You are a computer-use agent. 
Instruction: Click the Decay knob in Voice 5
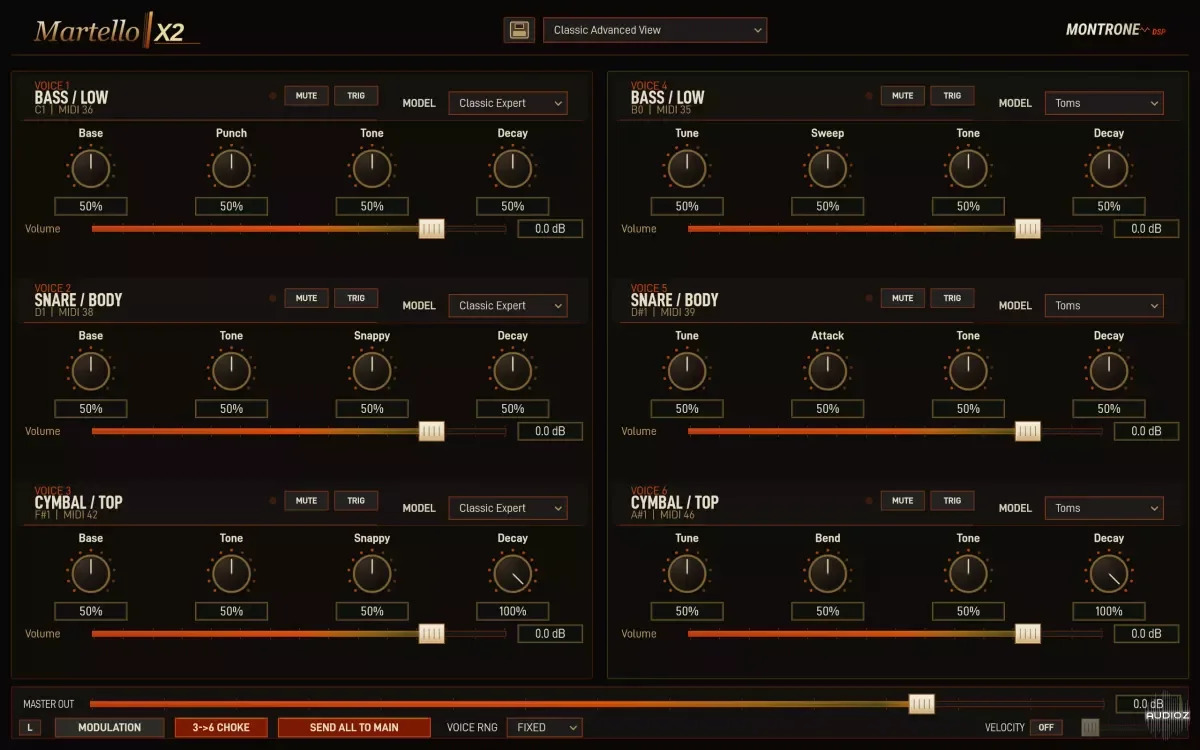pos(1109,372)
